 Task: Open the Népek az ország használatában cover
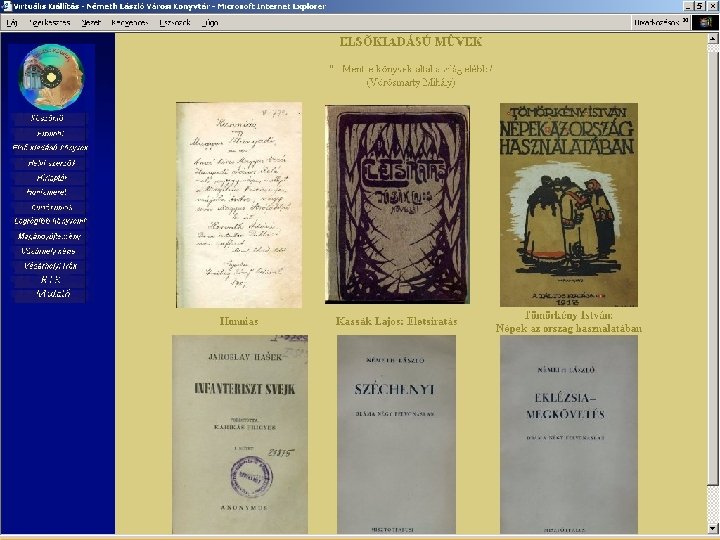(x=568, y=204)
